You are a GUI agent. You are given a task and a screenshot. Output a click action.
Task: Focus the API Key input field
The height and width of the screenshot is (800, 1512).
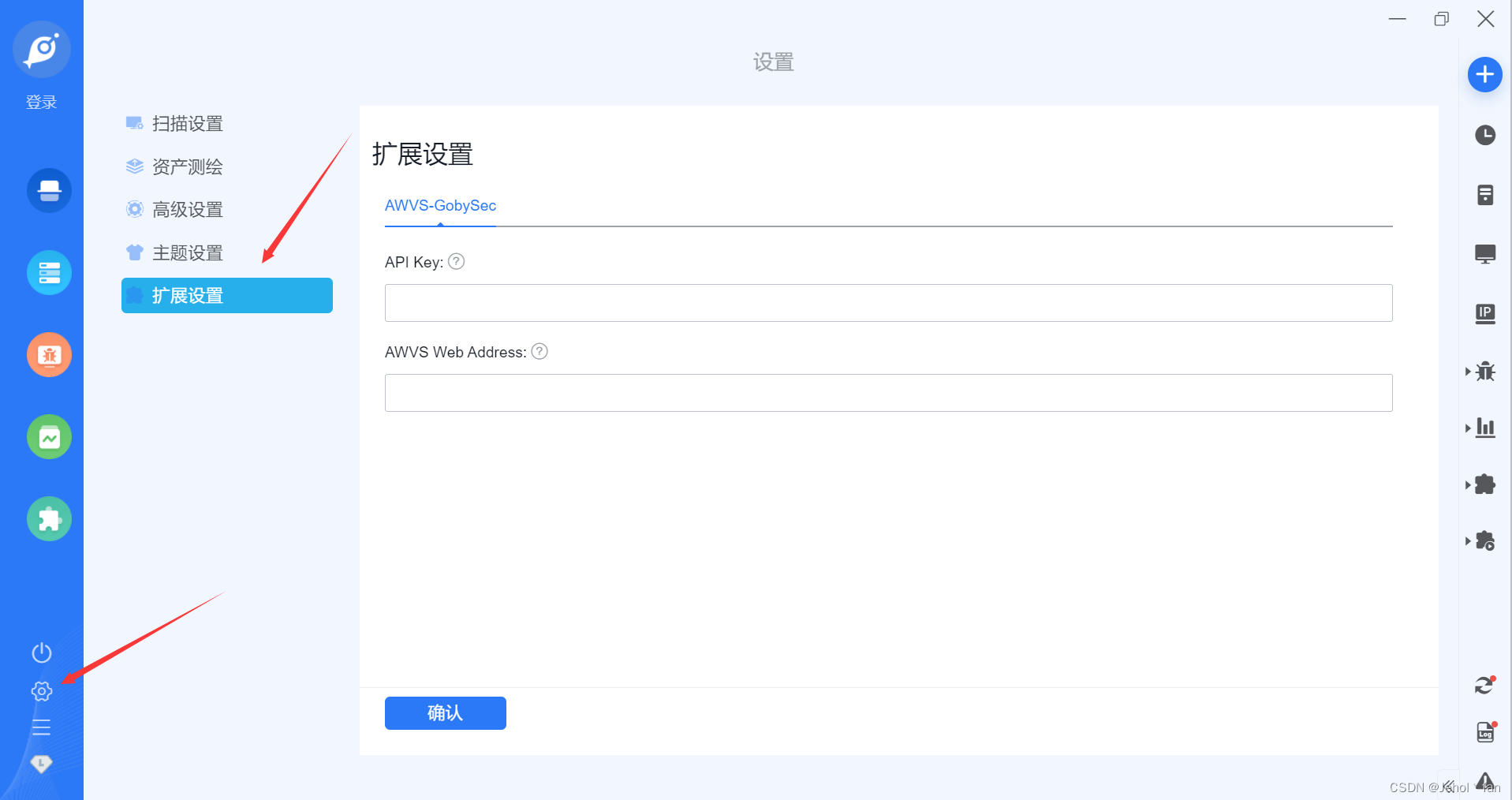[x=888, y=303]
